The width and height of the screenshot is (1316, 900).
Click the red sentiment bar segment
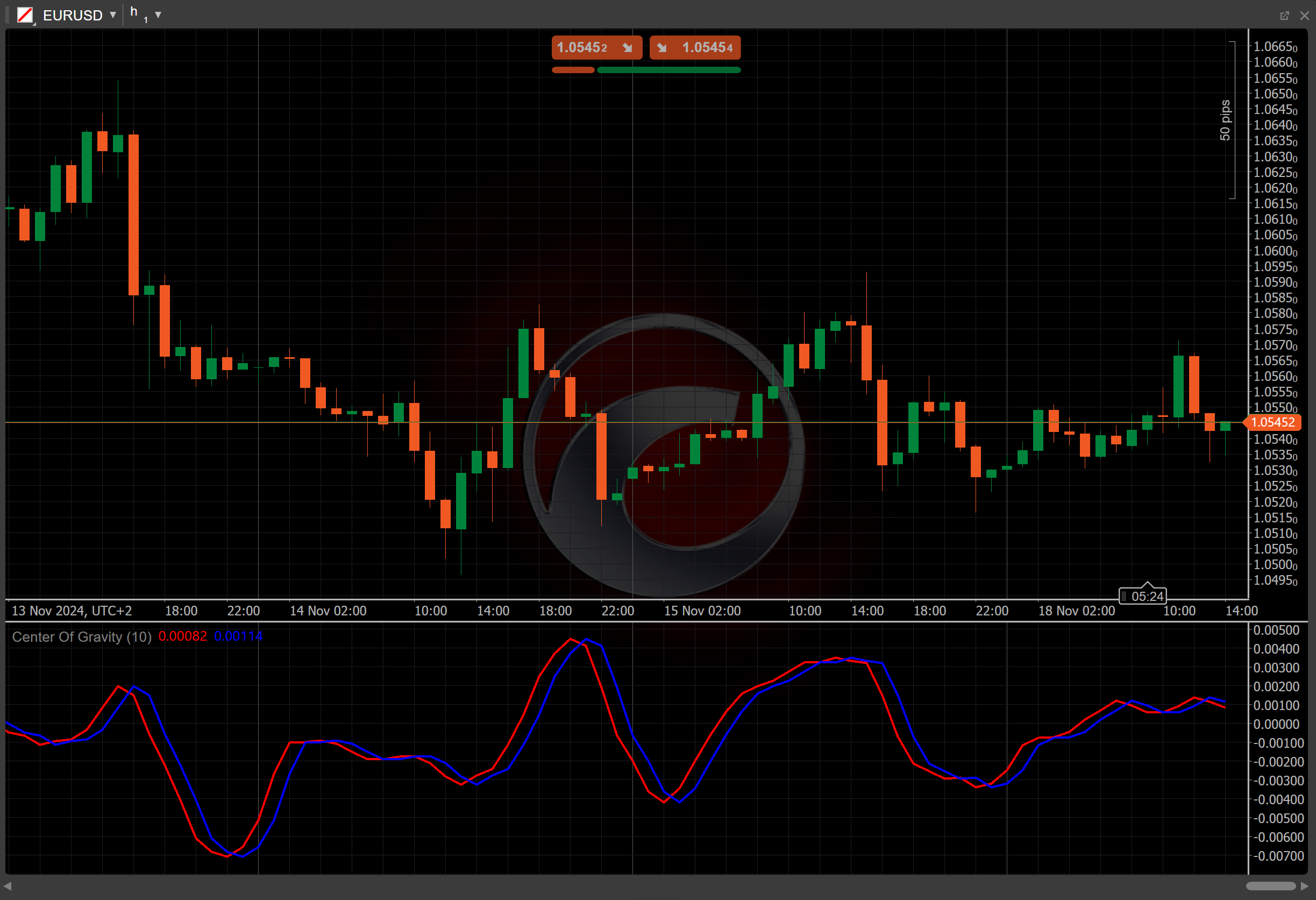click(x=573, y=70)
